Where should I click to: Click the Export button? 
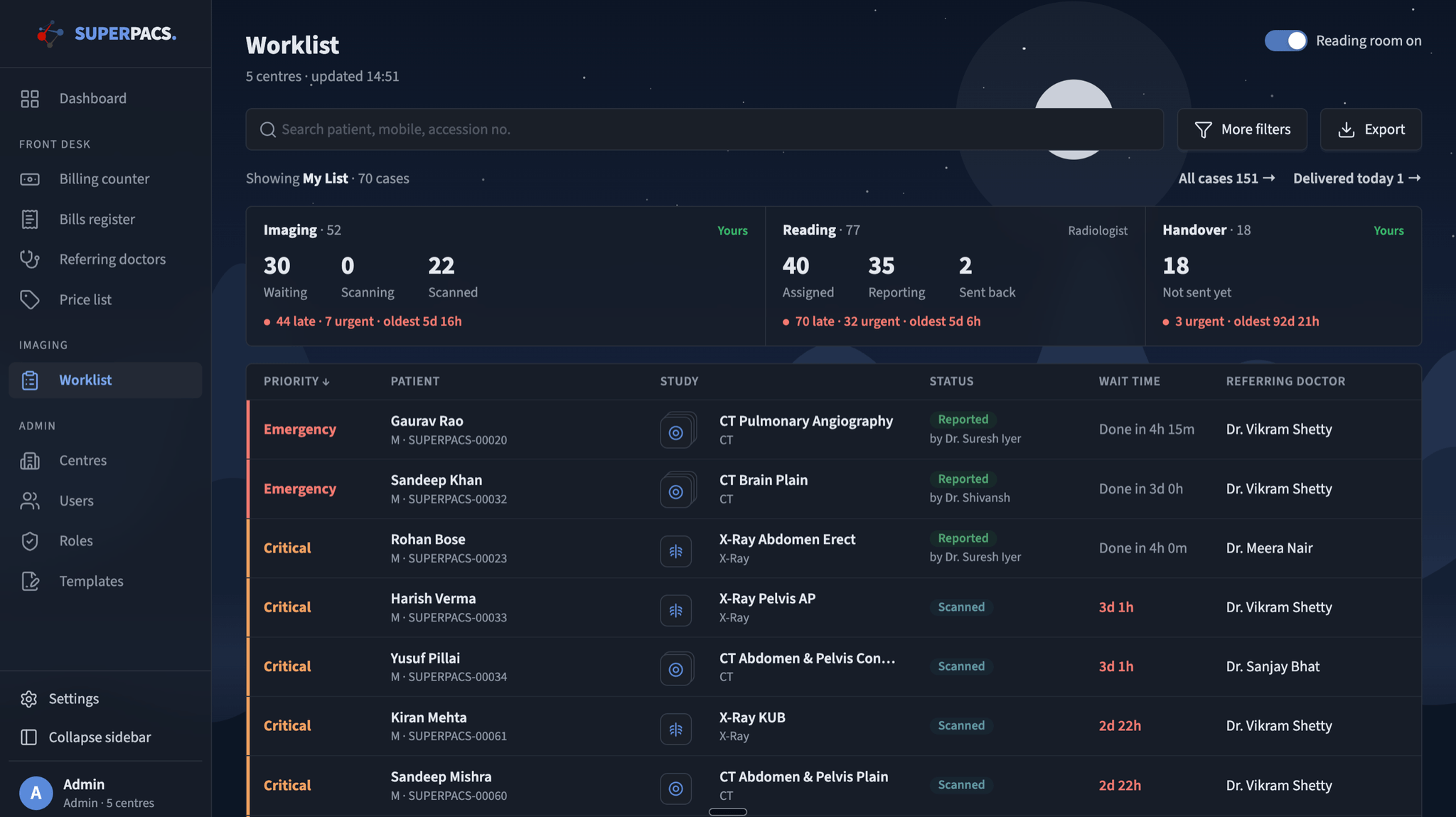(1371, 129)
